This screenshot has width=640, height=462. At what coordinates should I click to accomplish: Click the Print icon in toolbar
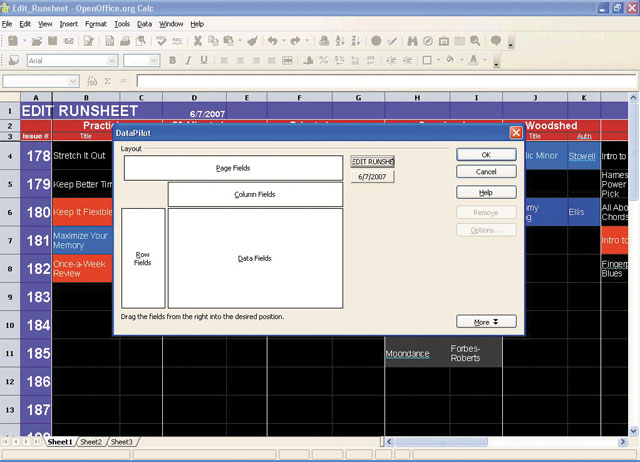(x=125, y=41)
